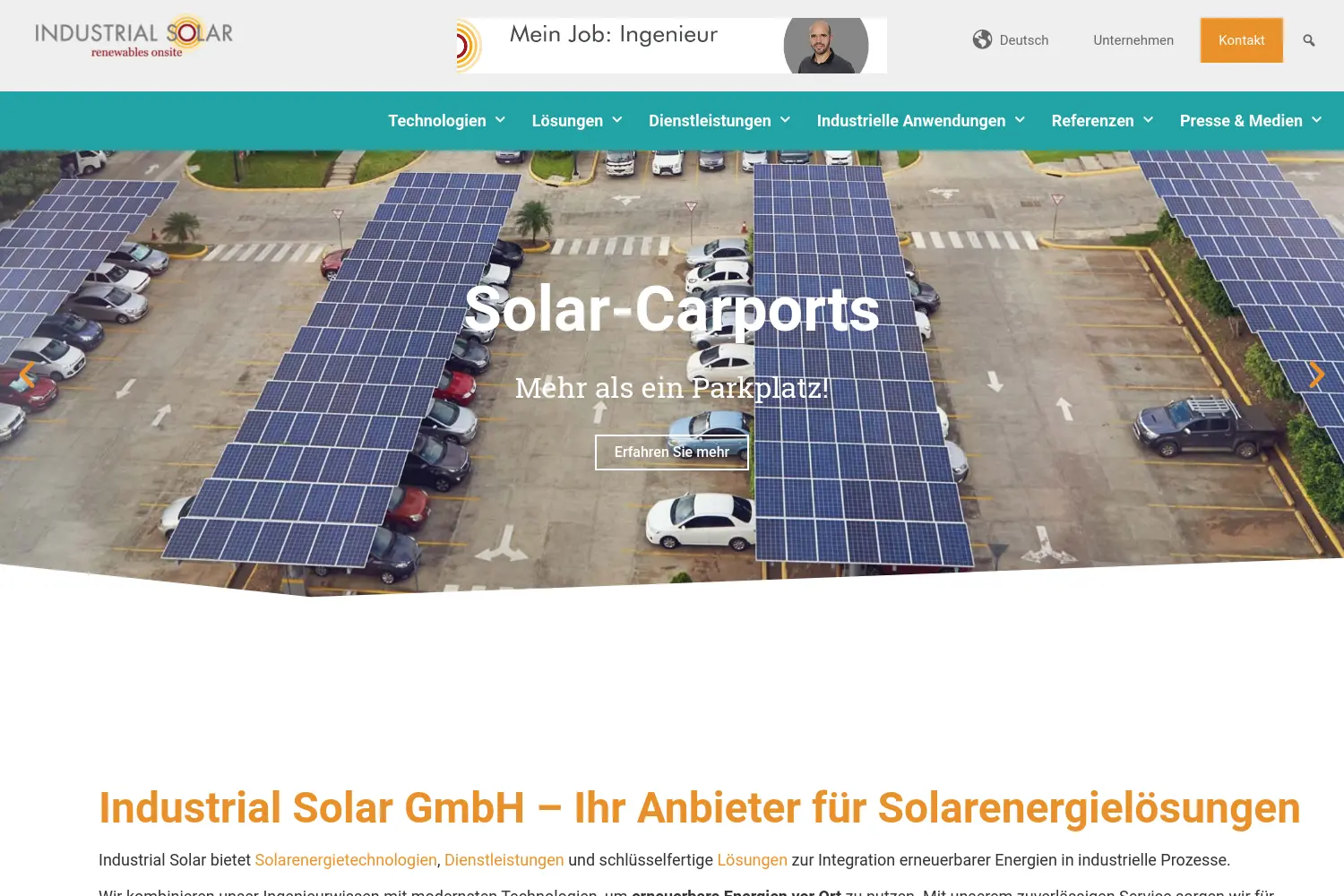1344x896 pixels.
Task: Click Erfahren Sie mehr button
Action: (672, 452)
